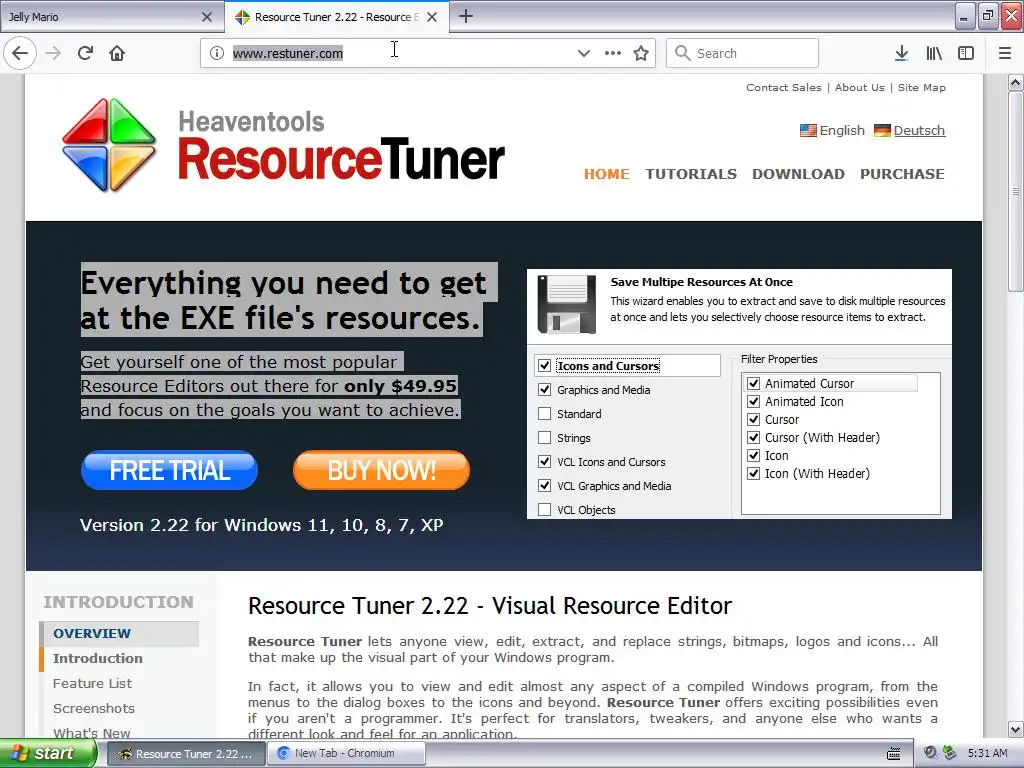Click the German flag icon

[882, 131]
